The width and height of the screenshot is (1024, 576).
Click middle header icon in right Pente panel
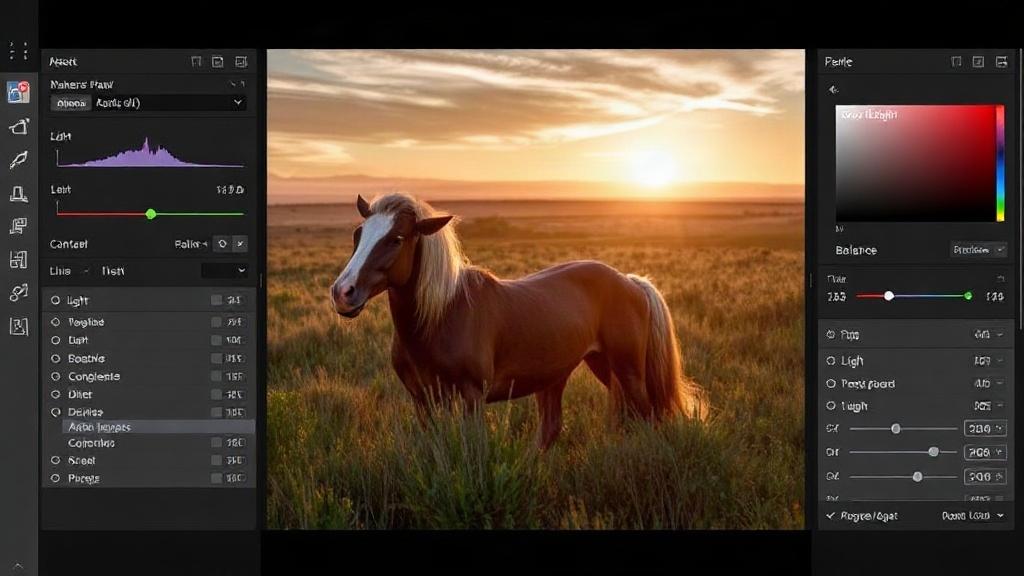(x=978, y=61)
